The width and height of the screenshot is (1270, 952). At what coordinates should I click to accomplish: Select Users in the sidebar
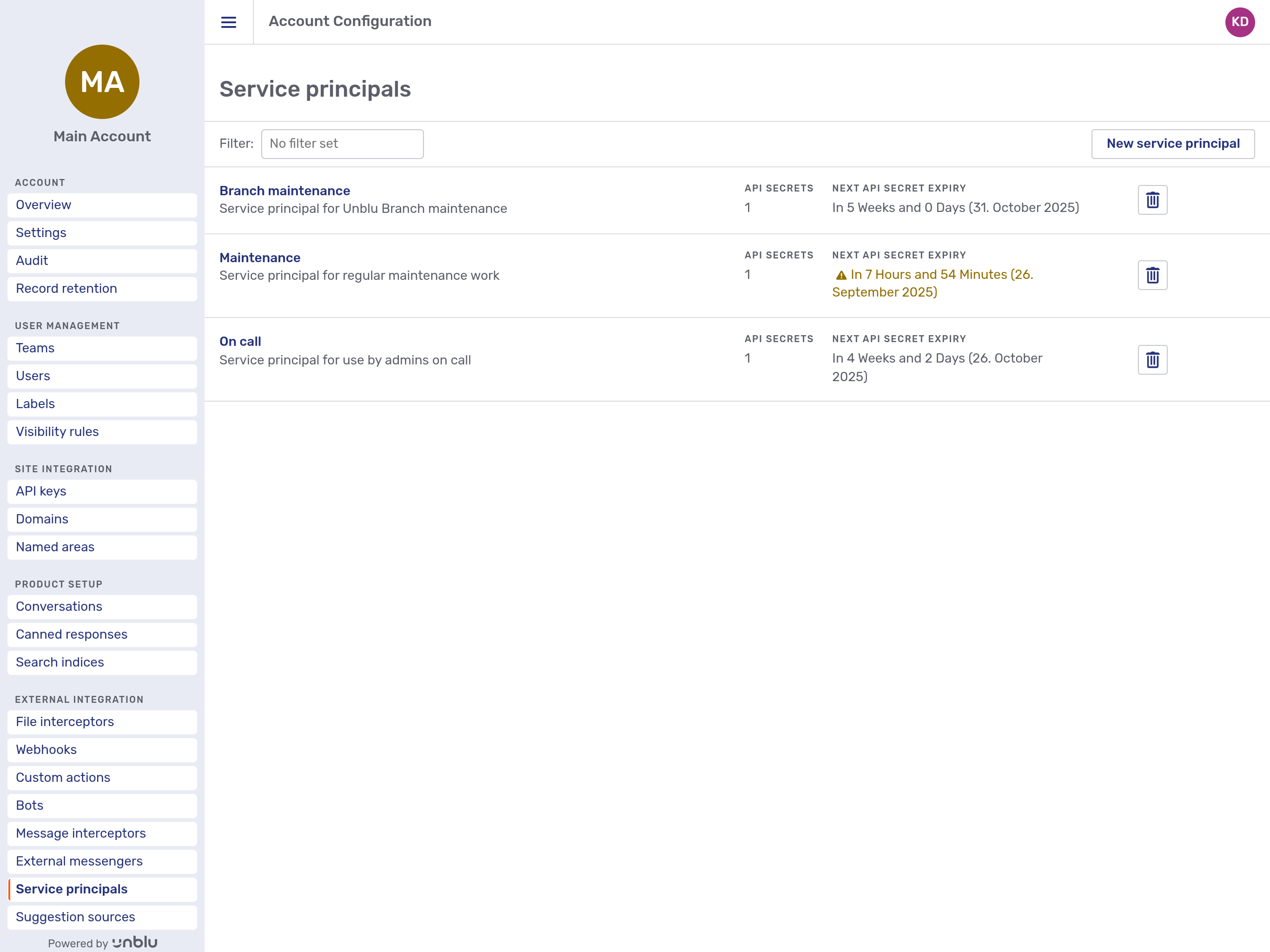pos(33,376)
